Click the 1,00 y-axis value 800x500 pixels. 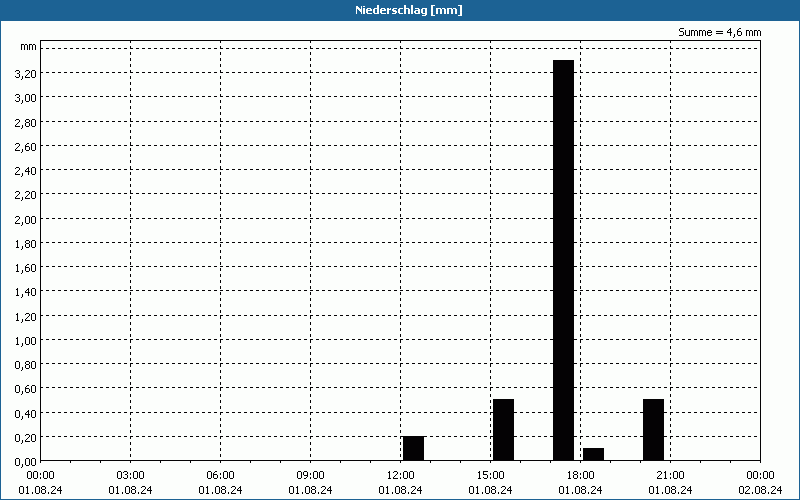tap(26, 341)
